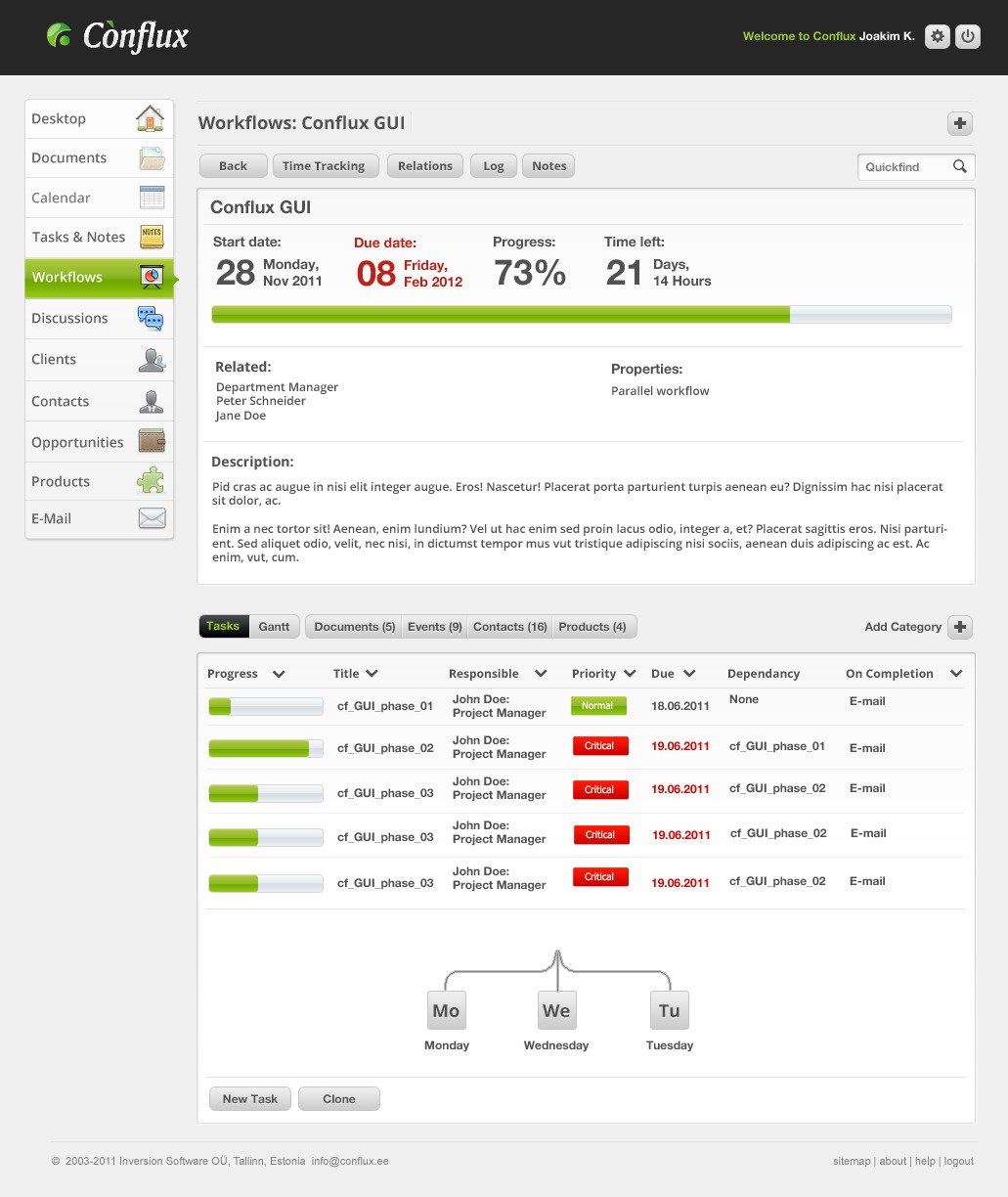Screen dimensions: 1008x1197
Task: Click the 73% project progress bar
Action: (582, 314)
